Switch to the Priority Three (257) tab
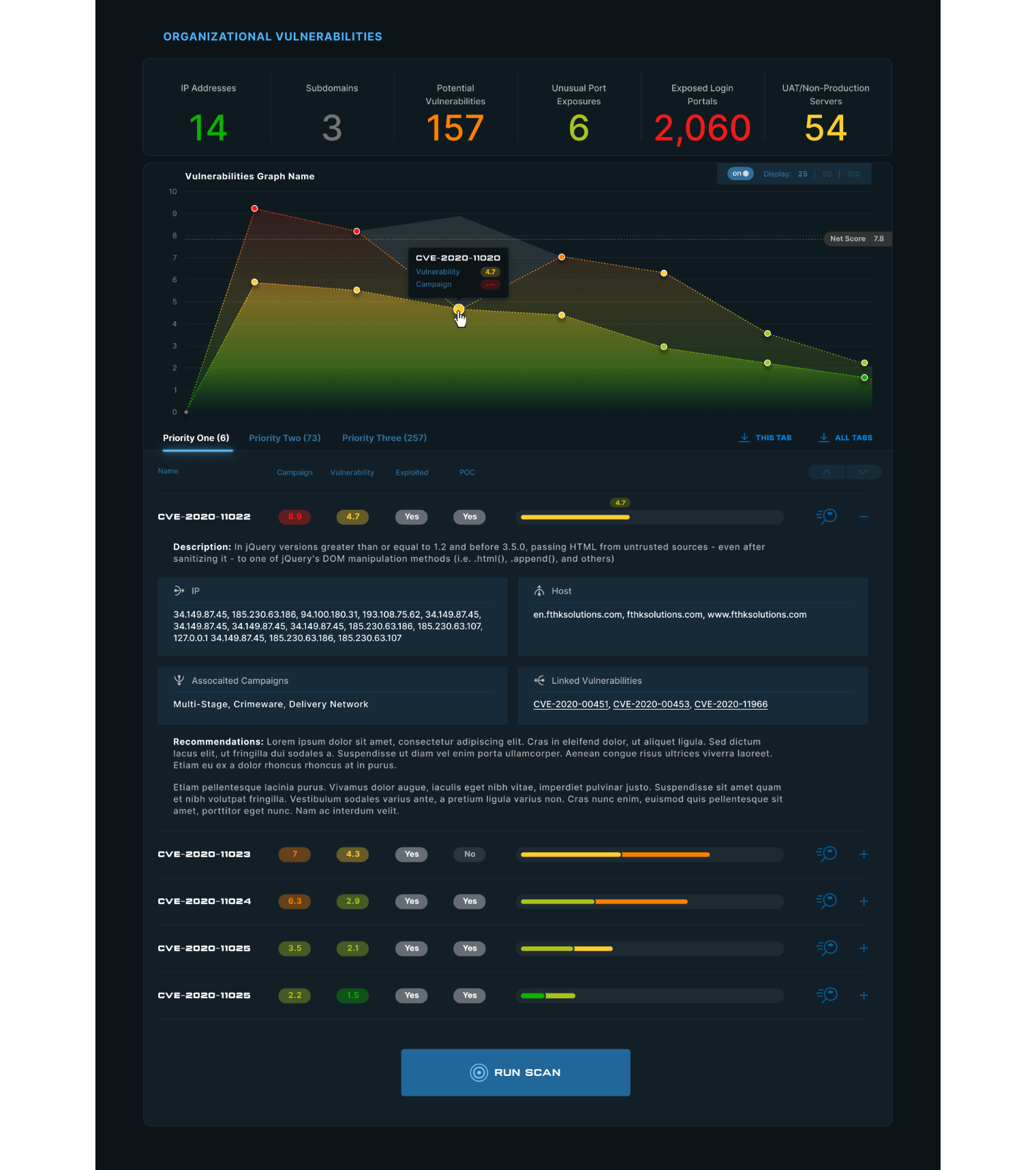 (384, 438)
